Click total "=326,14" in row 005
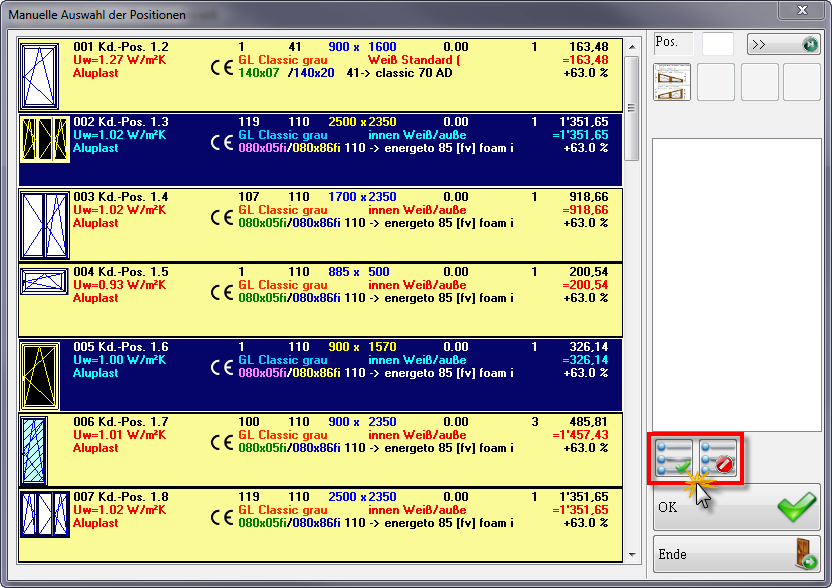Screen dimensions: 832x588 point(585,360)
